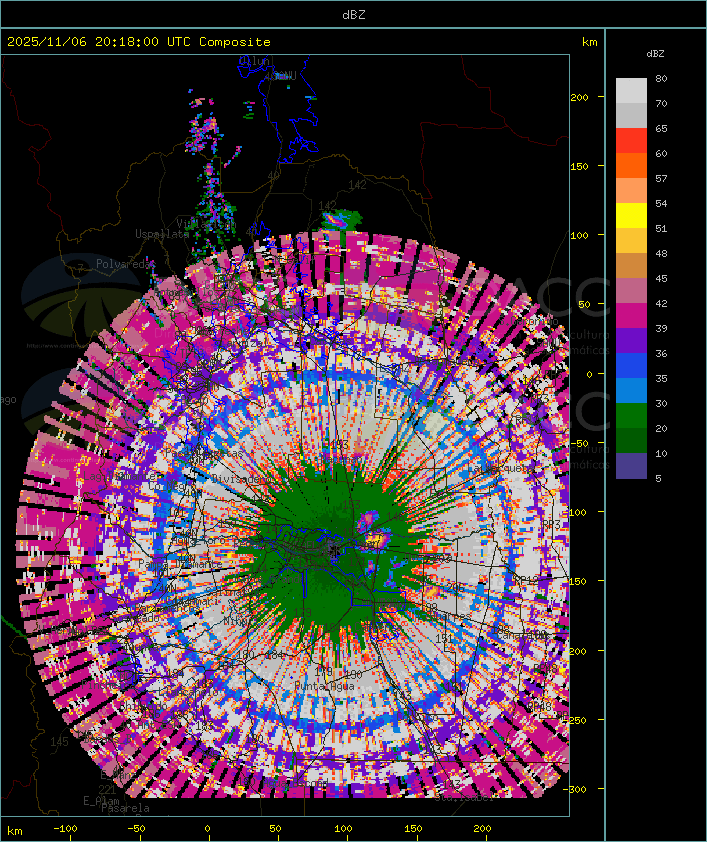This screenshot has height=842, width=707.
Task: Click the 200 tick on the right axis
Action: point(579,97)
